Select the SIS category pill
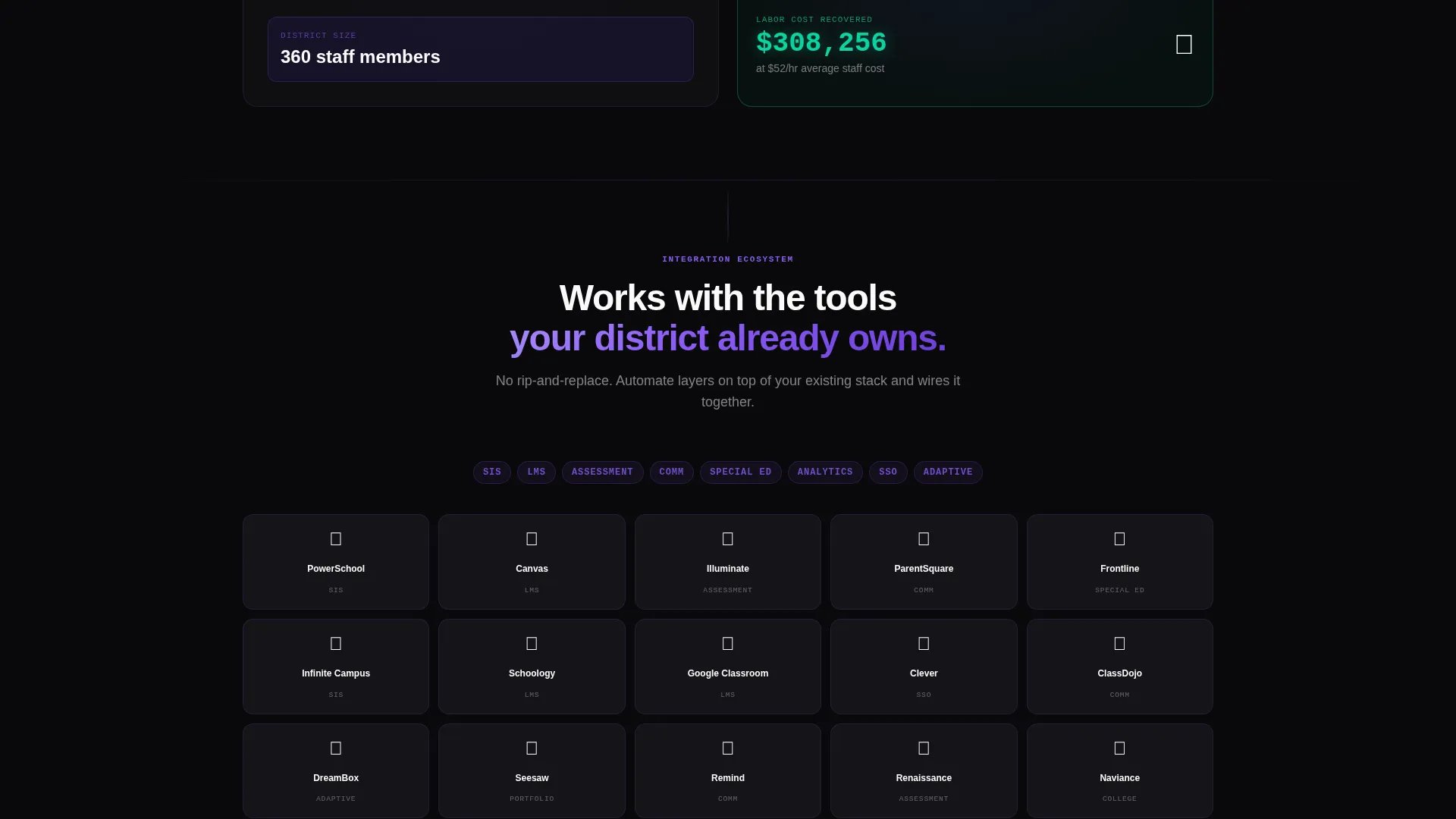This screenshot has width=1456, height=819. (x=492, y=472)
